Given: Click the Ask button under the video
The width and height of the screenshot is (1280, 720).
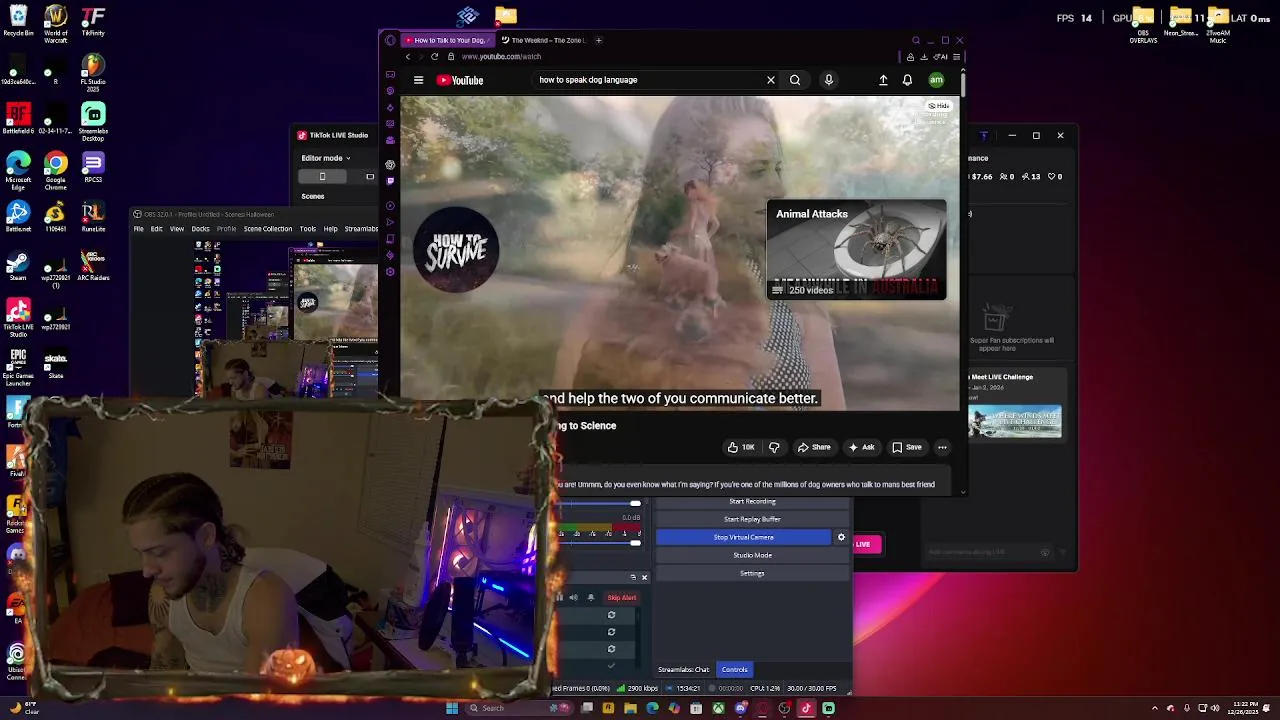Looking at the screenshot, I should coord(861,447).
